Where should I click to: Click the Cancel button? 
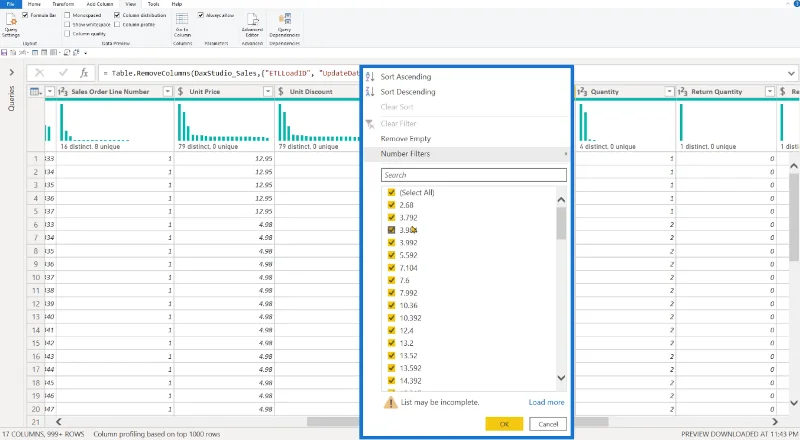coord(548,424)
